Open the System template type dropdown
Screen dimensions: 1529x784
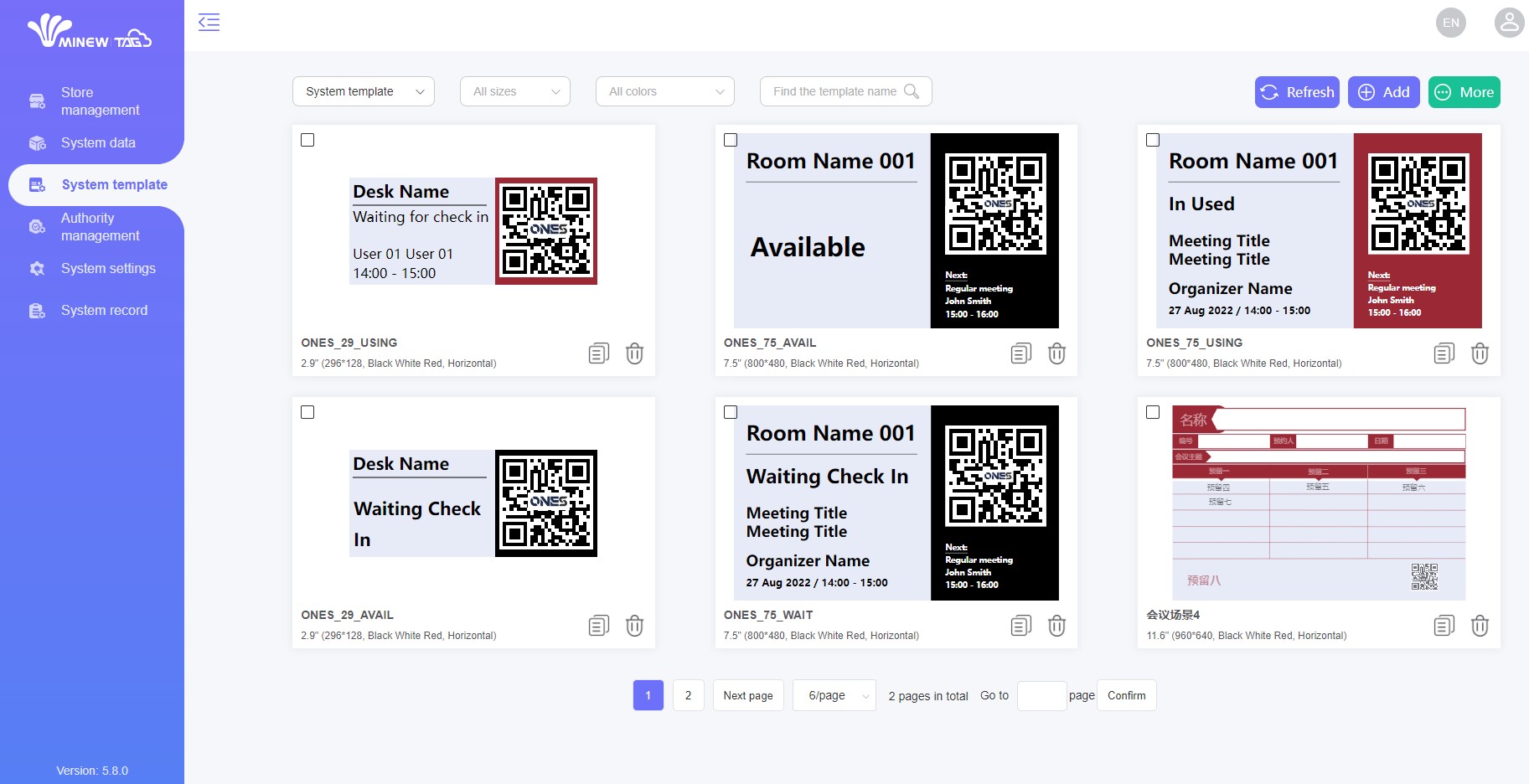point(363,91)
